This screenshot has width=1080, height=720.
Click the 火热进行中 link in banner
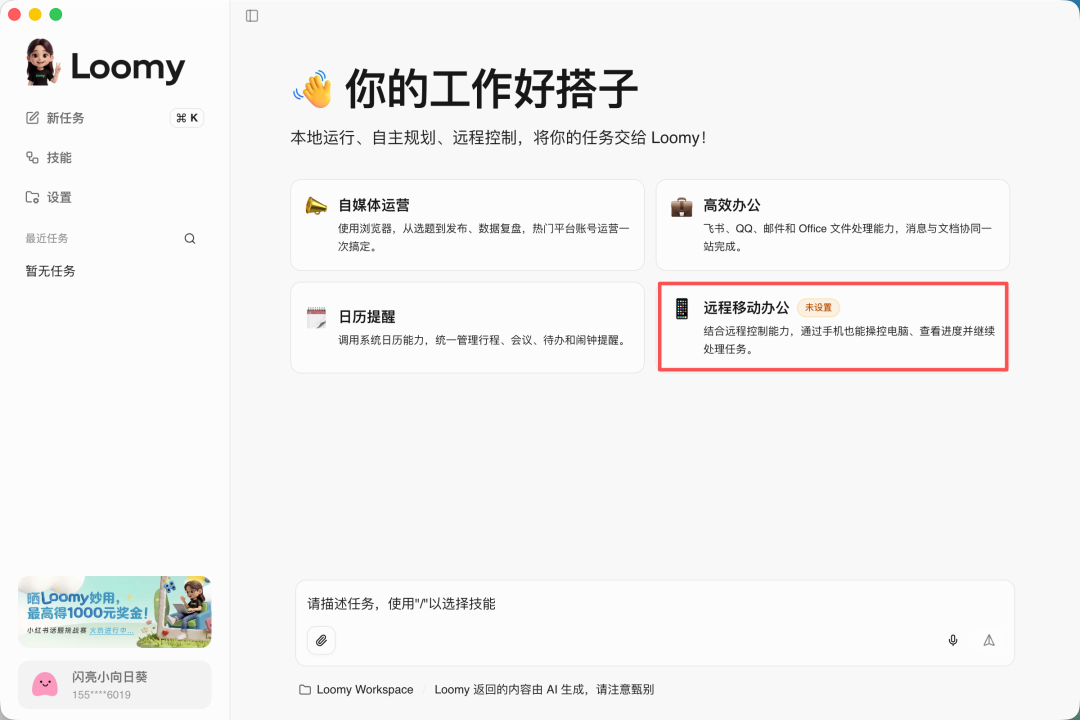(x=111, y=630)
